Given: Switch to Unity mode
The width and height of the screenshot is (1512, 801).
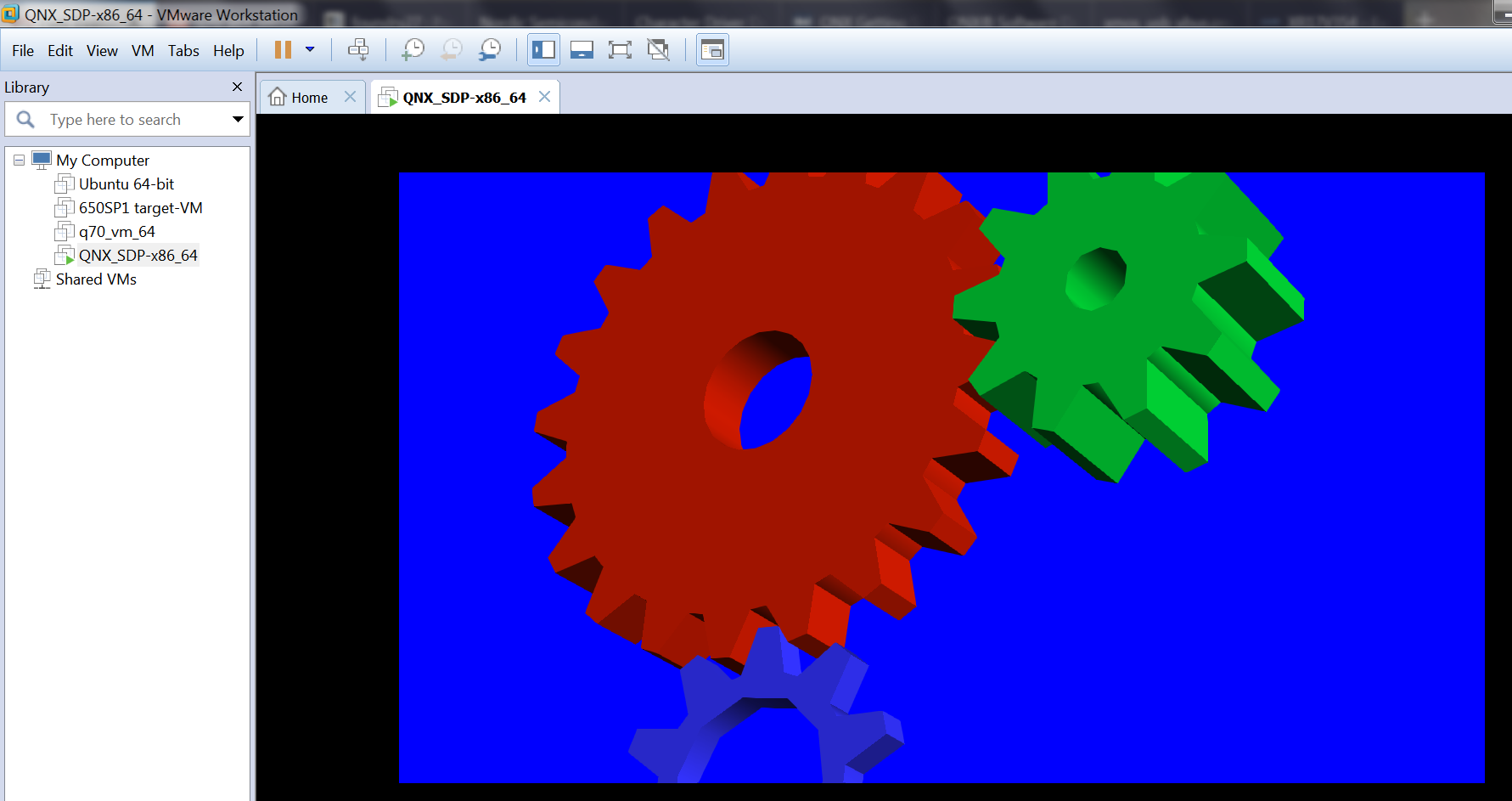Looking at the screenshot, I should coord(658,50).
